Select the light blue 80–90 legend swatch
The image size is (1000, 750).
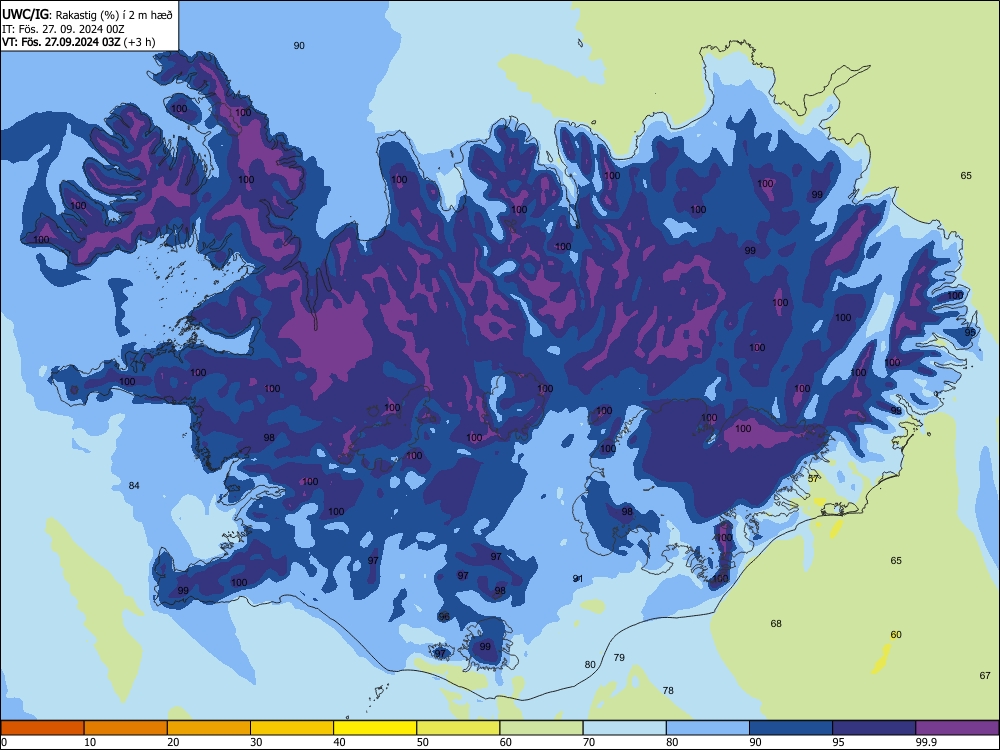(x=708, y=728)
